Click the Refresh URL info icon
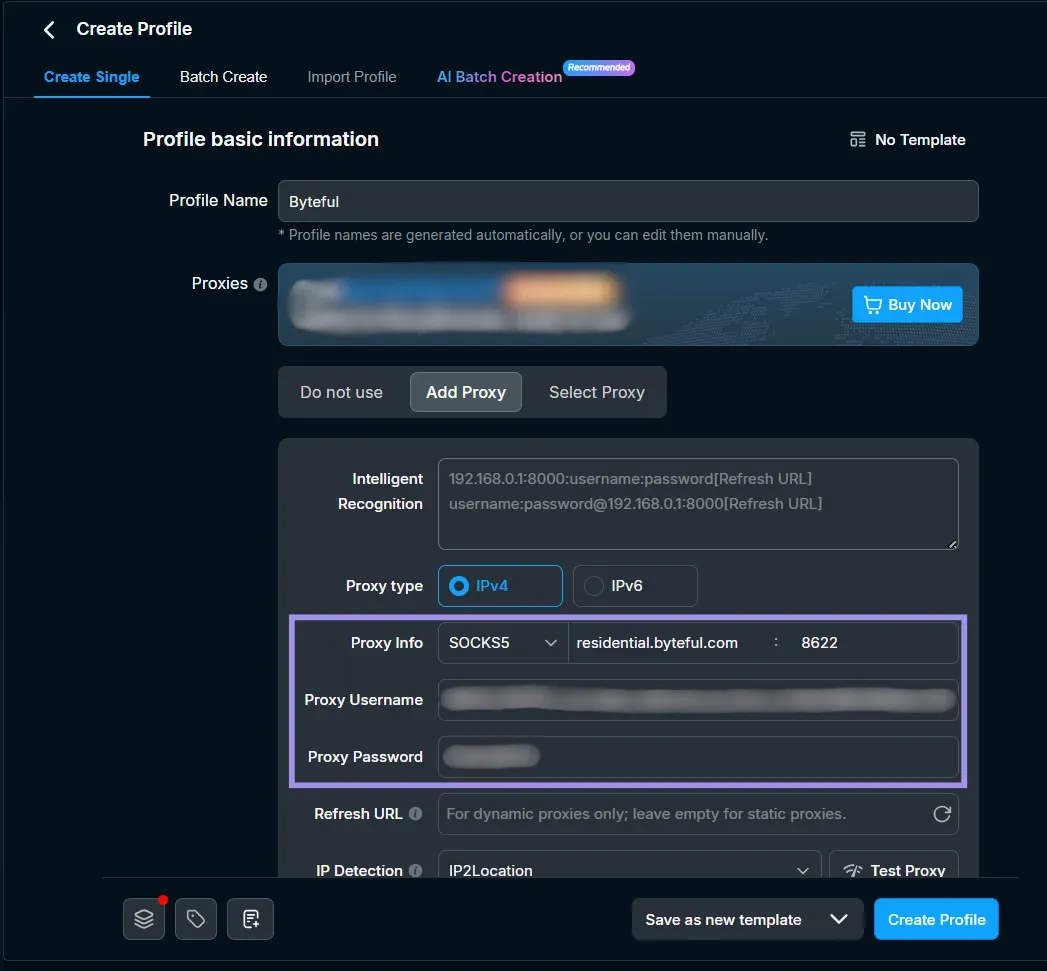Image resolution: width=1047 pixels, height=971 pixels. point(415,813)
